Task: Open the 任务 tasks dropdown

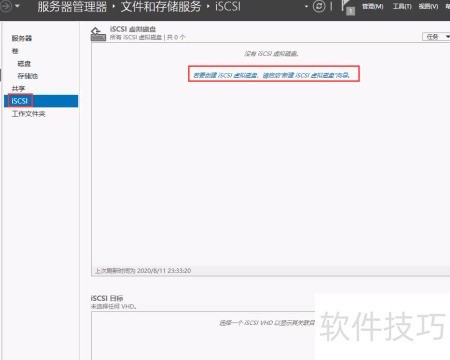Action: pyautogui.click(x=436, y=36)
